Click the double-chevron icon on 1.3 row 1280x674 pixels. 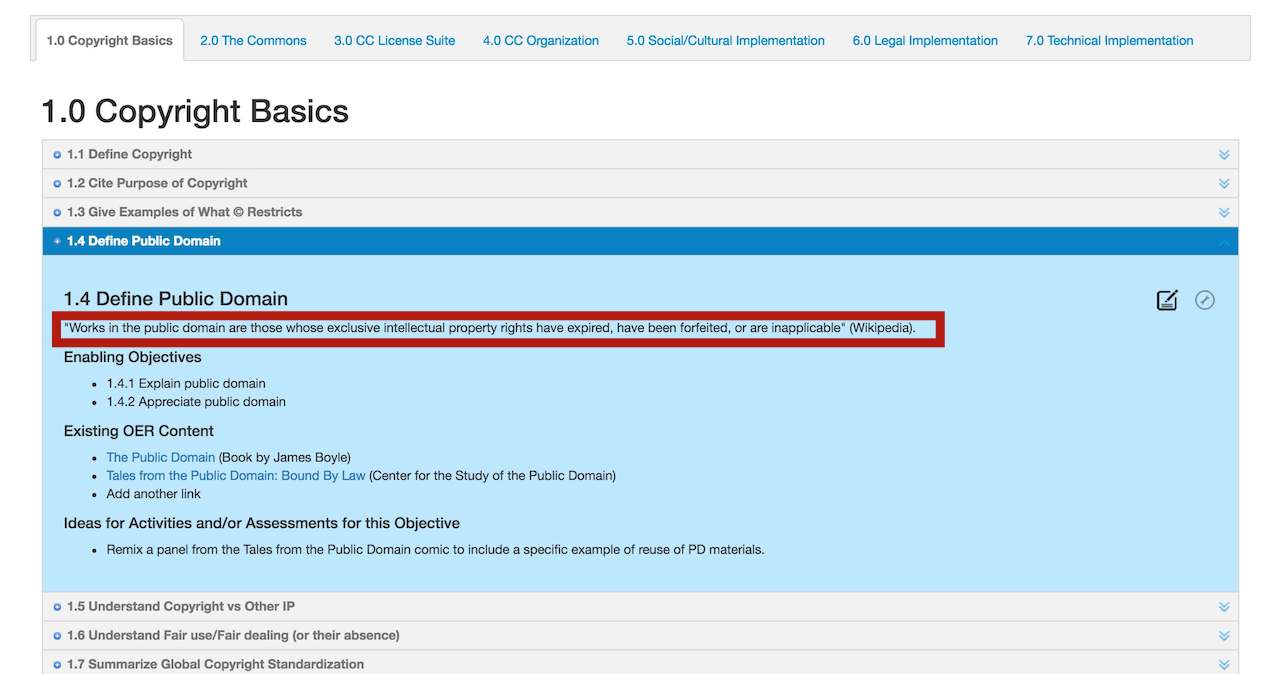coord(1223,213)
